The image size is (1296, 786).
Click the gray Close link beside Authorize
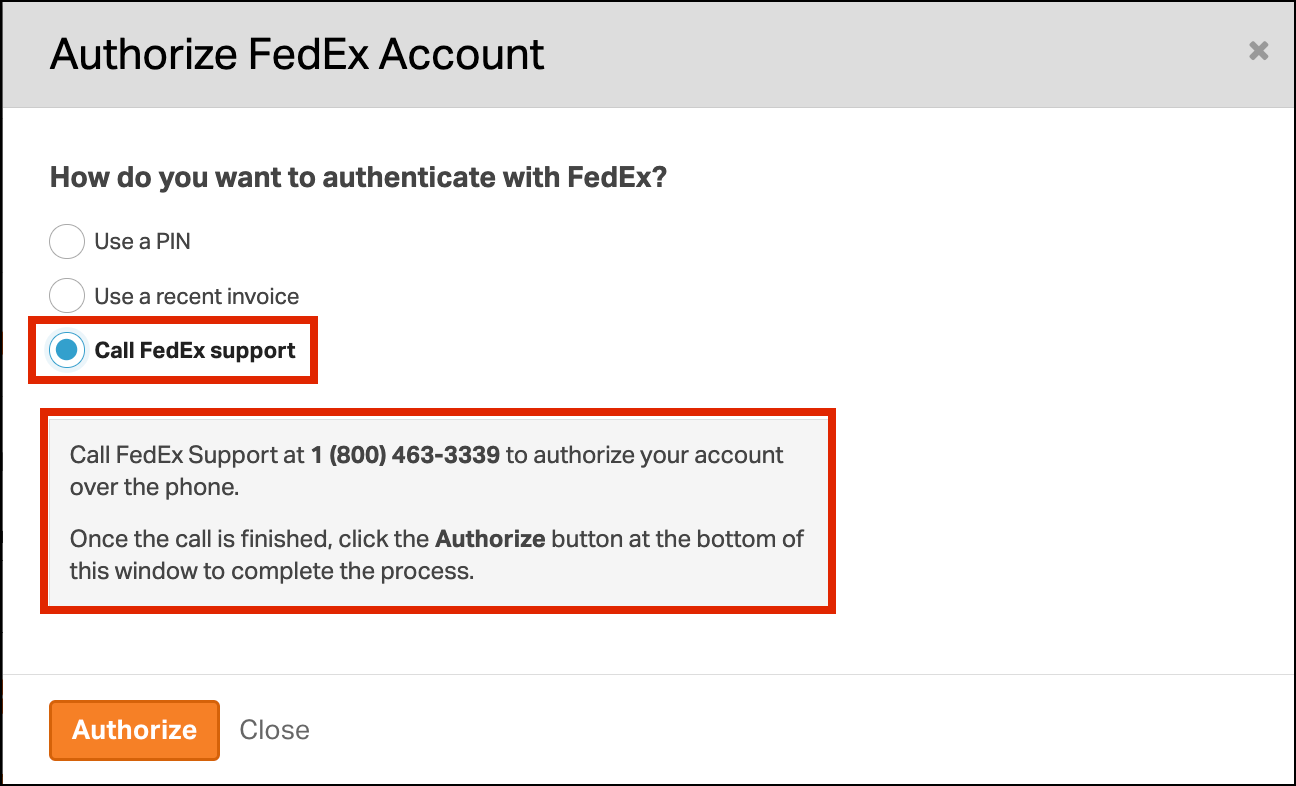click(275, 730)
